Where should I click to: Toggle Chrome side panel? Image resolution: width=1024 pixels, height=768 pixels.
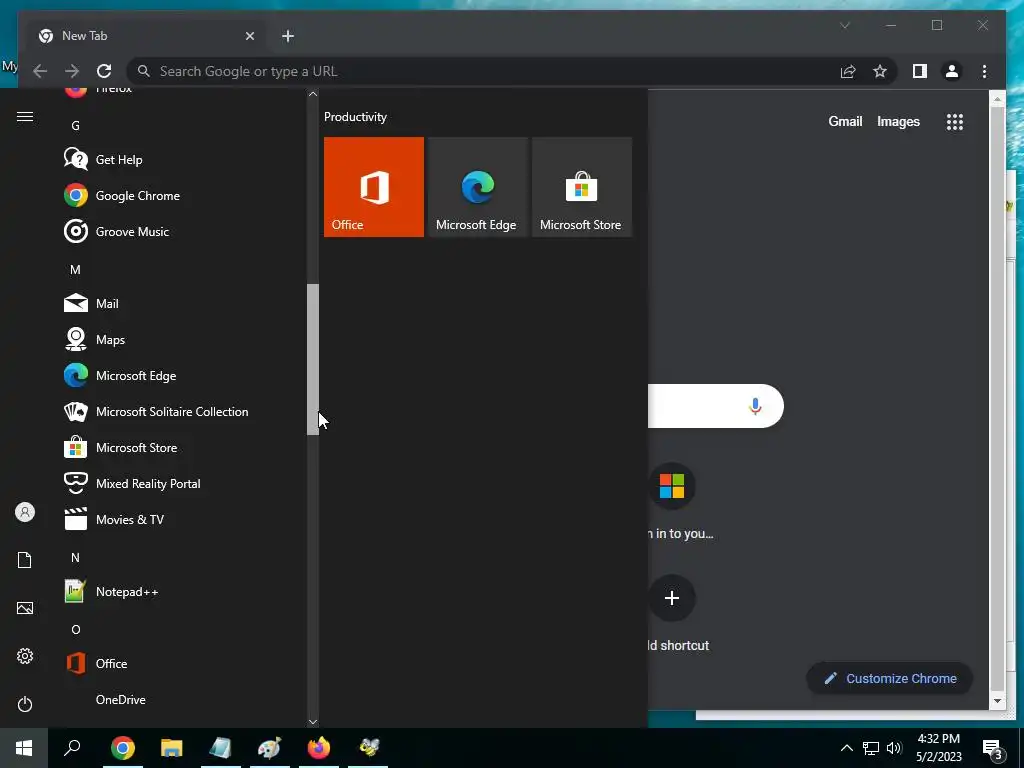[920, 71]
